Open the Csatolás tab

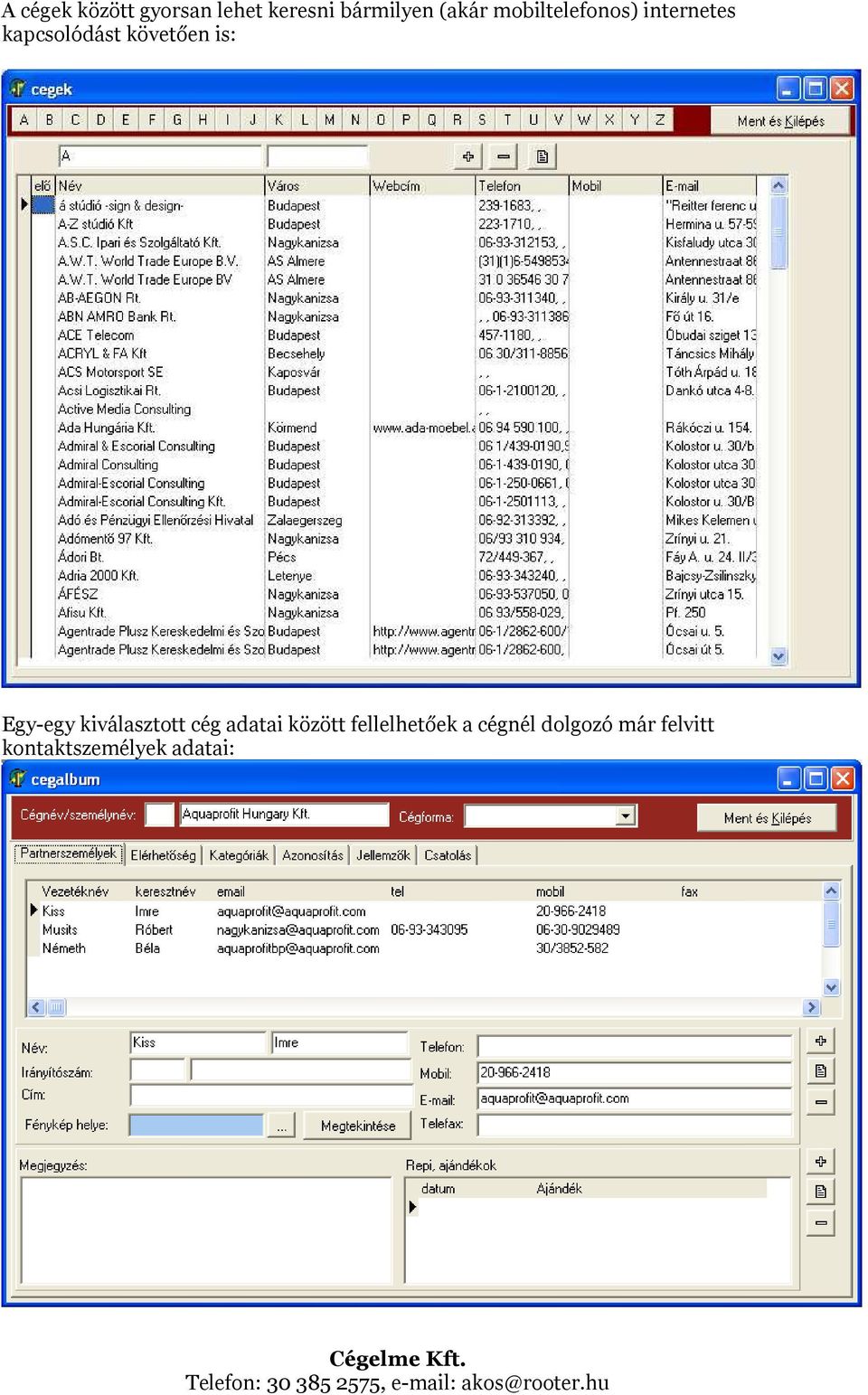point(448,855)
